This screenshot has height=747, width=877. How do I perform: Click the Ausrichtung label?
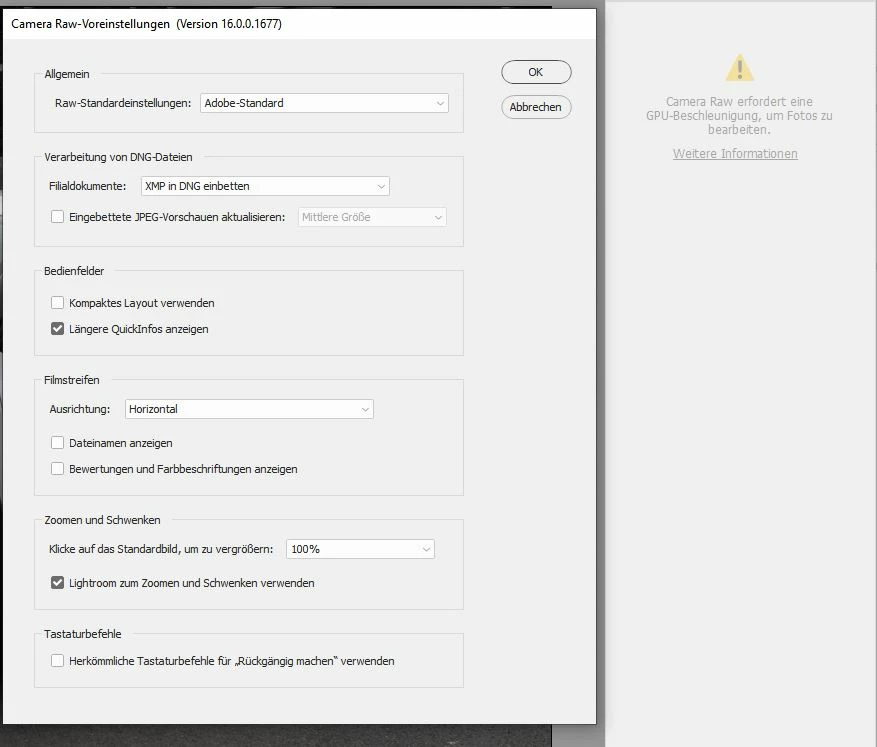79,409
